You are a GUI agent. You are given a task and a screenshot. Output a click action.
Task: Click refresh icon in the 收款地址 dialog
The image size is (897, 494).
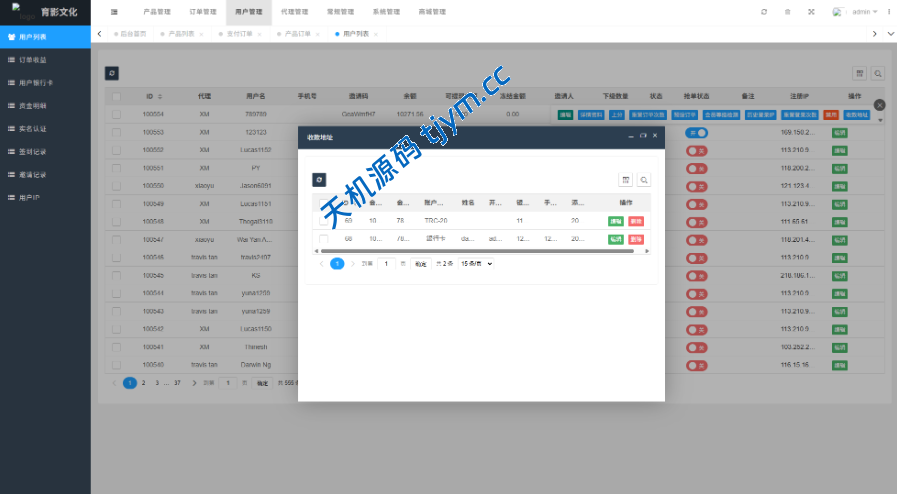click(x=319, y=180)
